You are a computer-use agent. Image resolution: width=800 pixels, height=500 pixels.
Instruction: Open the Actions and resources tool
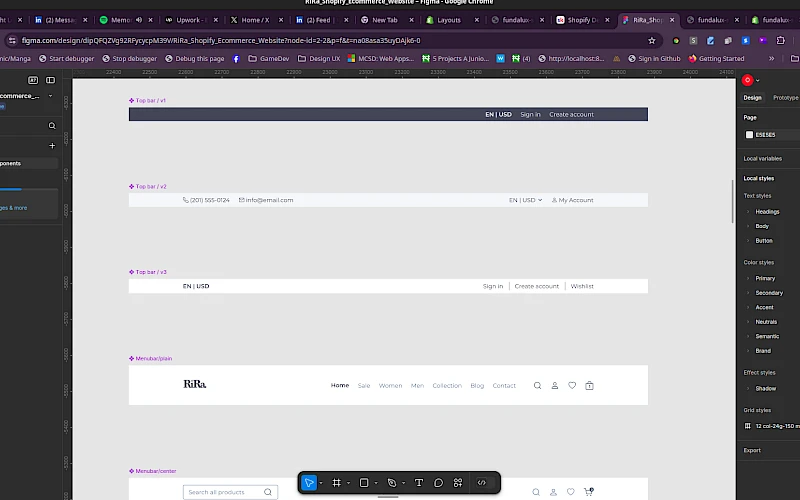(x=458, y=483)
